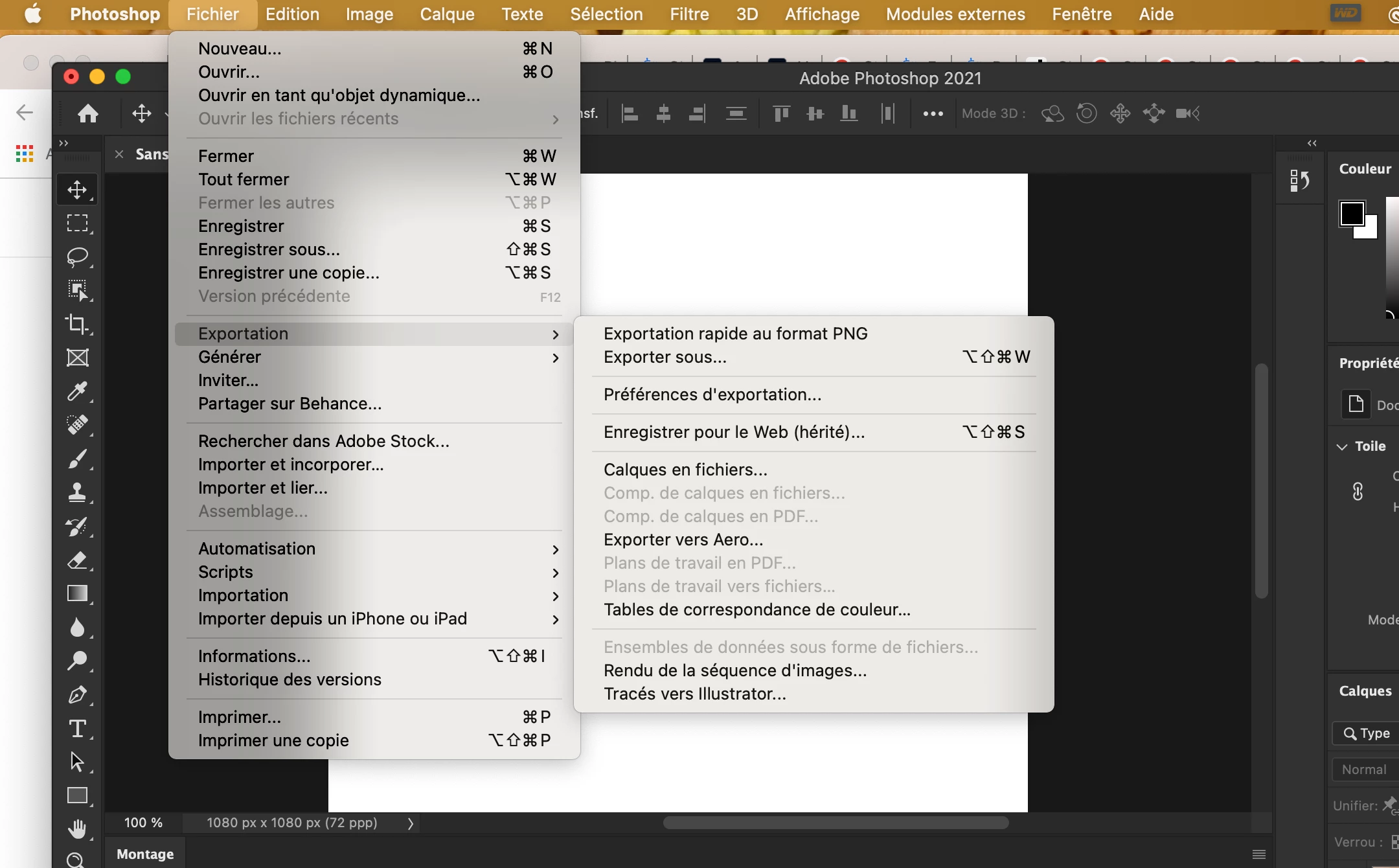The height and width of the screenshot is (868, 1399).
Task: Click the horizontal canvas scrollbar
Action: [x=836, y=823]
